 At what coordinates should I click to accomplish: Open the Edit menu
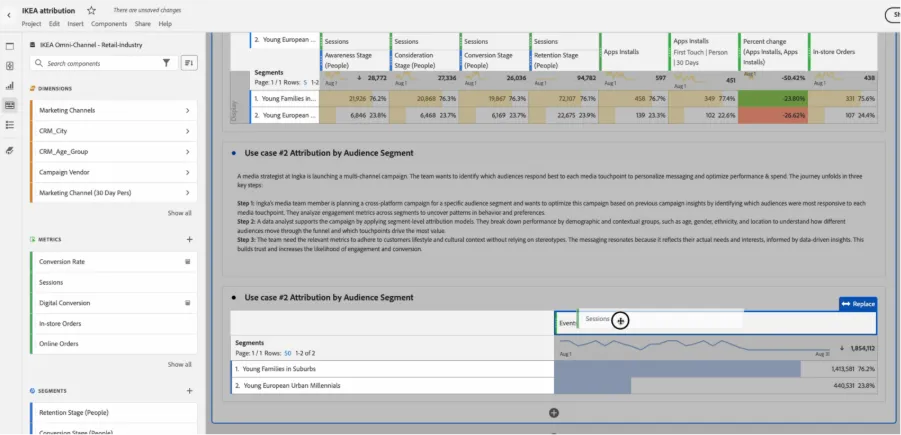tap(55, 24)
